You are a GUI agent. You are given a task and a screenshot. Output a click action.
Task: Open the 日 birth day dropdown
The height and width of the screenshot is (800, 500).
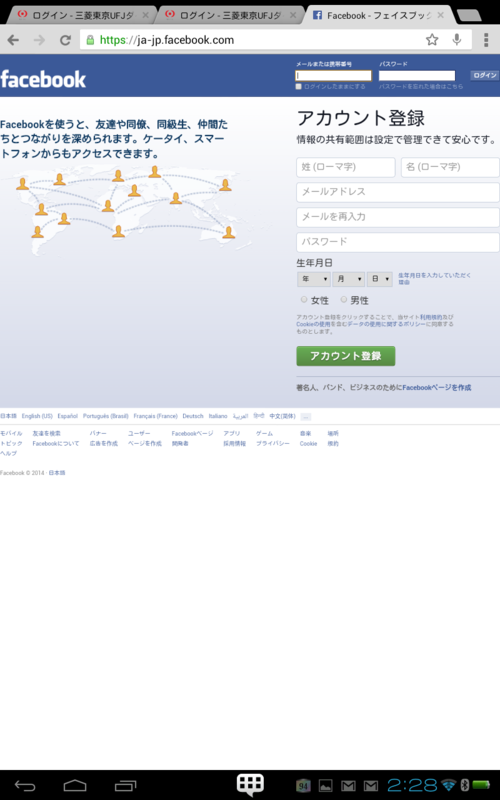point(380,279)
